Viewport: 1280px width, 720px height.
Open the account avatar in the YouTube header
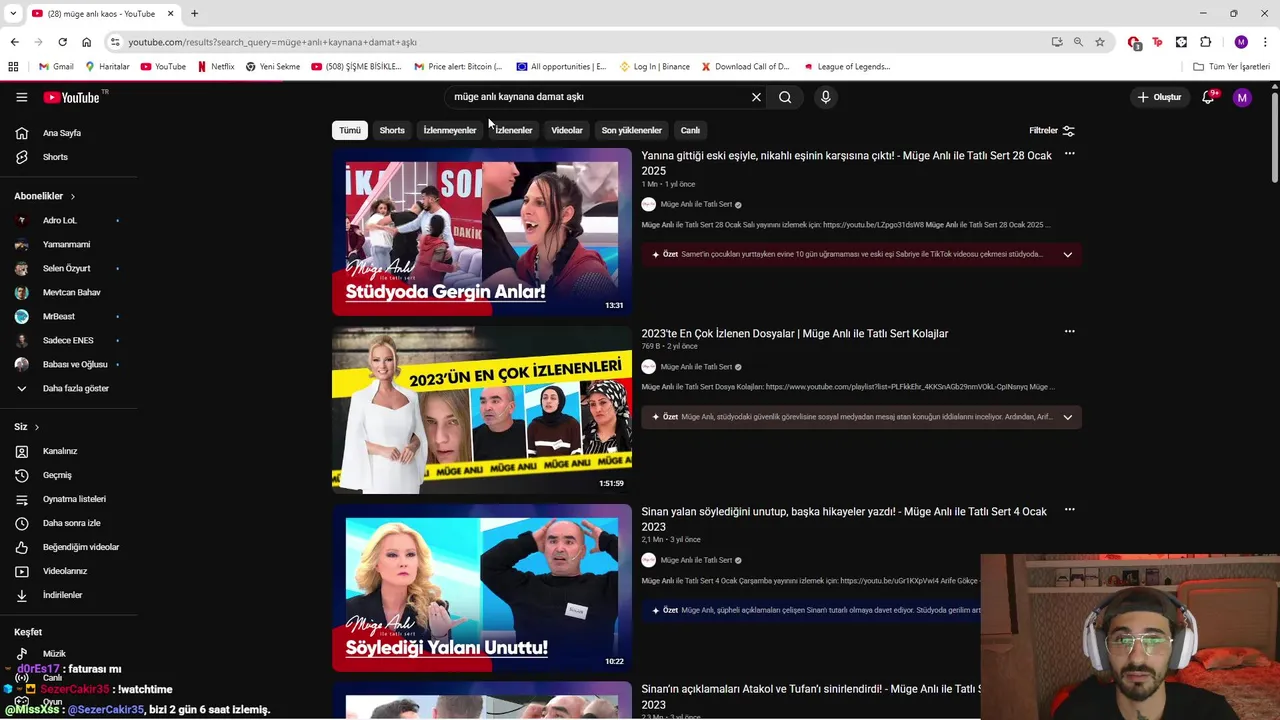click(x=1242, y=97)
